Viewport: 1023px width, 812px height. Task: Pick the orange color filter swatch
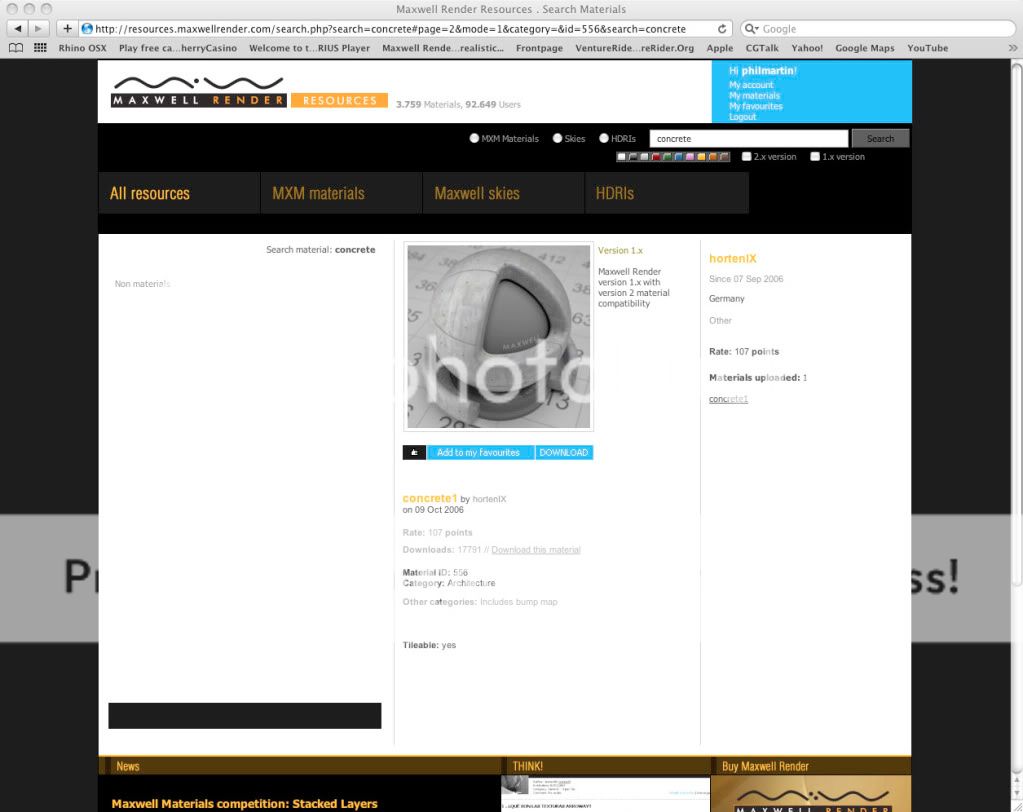click(712, 157)
